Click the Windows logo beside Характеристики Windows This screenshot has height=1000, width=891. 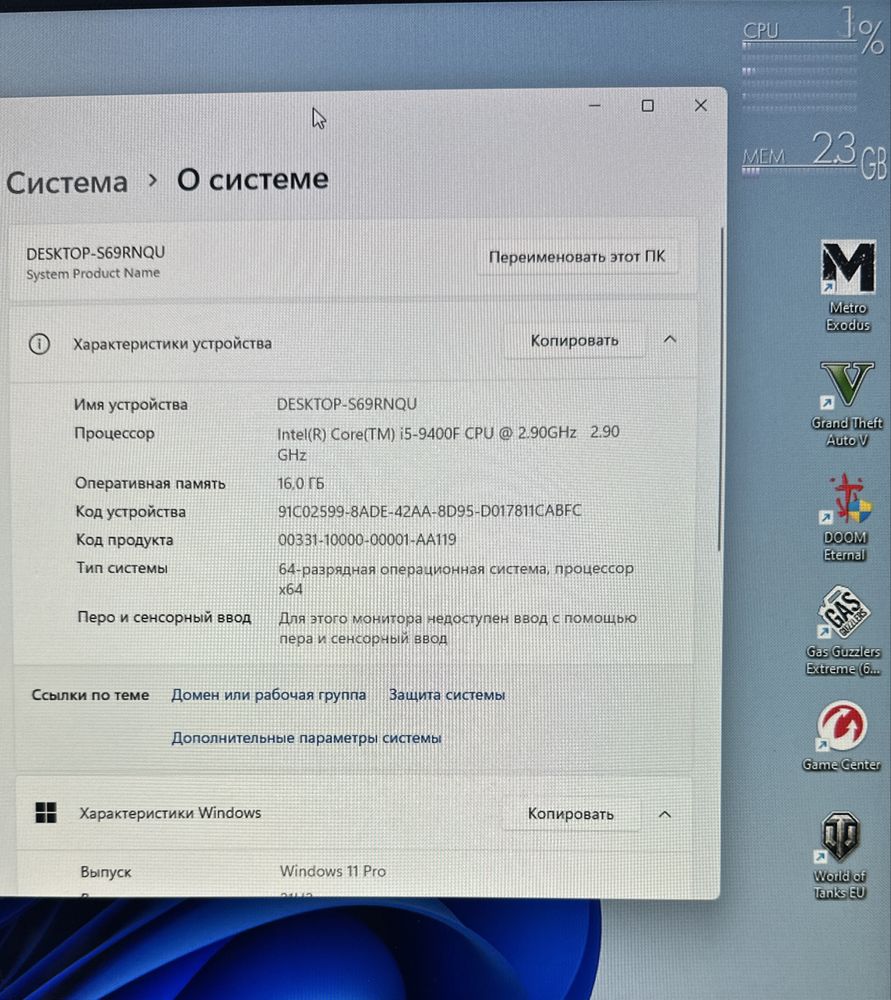pos(46,812)
